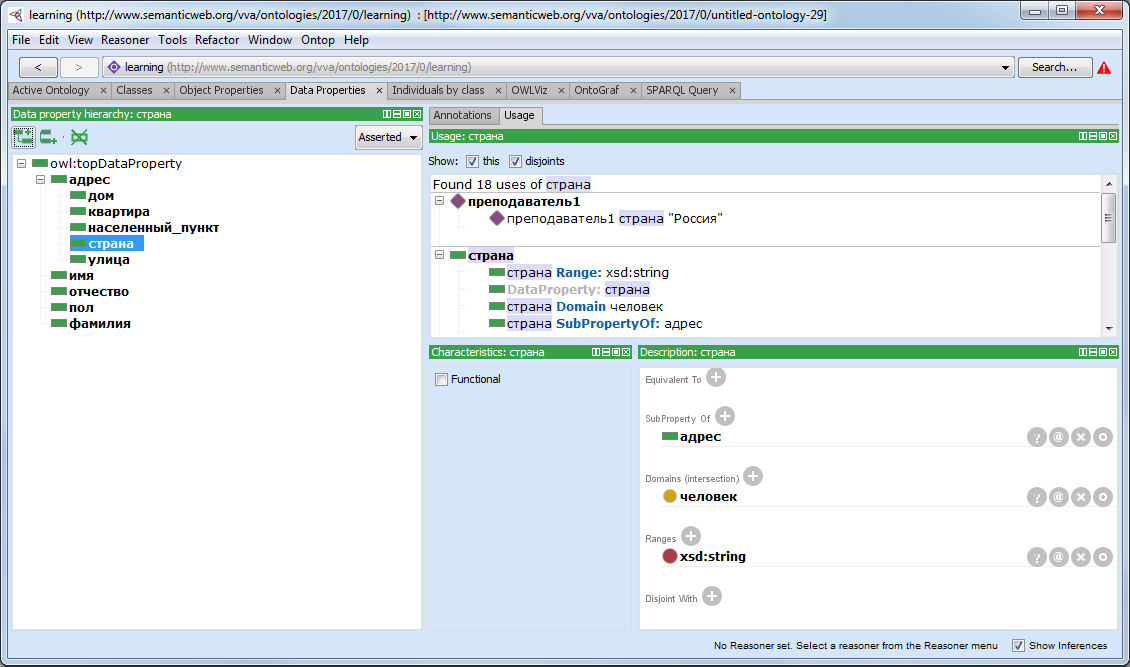Click the plus icon next to Equivalent To
The height and width of the screenshot is (667, 1130).
715,377
